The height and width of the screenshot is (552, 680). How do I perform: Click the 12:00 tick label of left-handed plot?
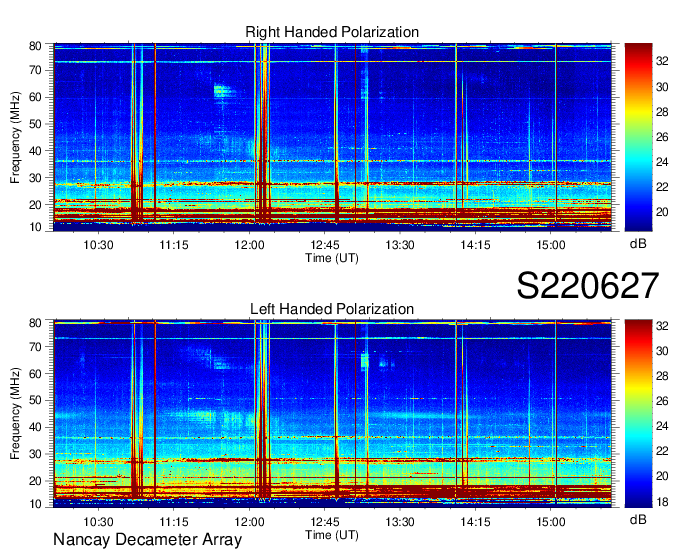pyautogui.click(x=249, y=522)
